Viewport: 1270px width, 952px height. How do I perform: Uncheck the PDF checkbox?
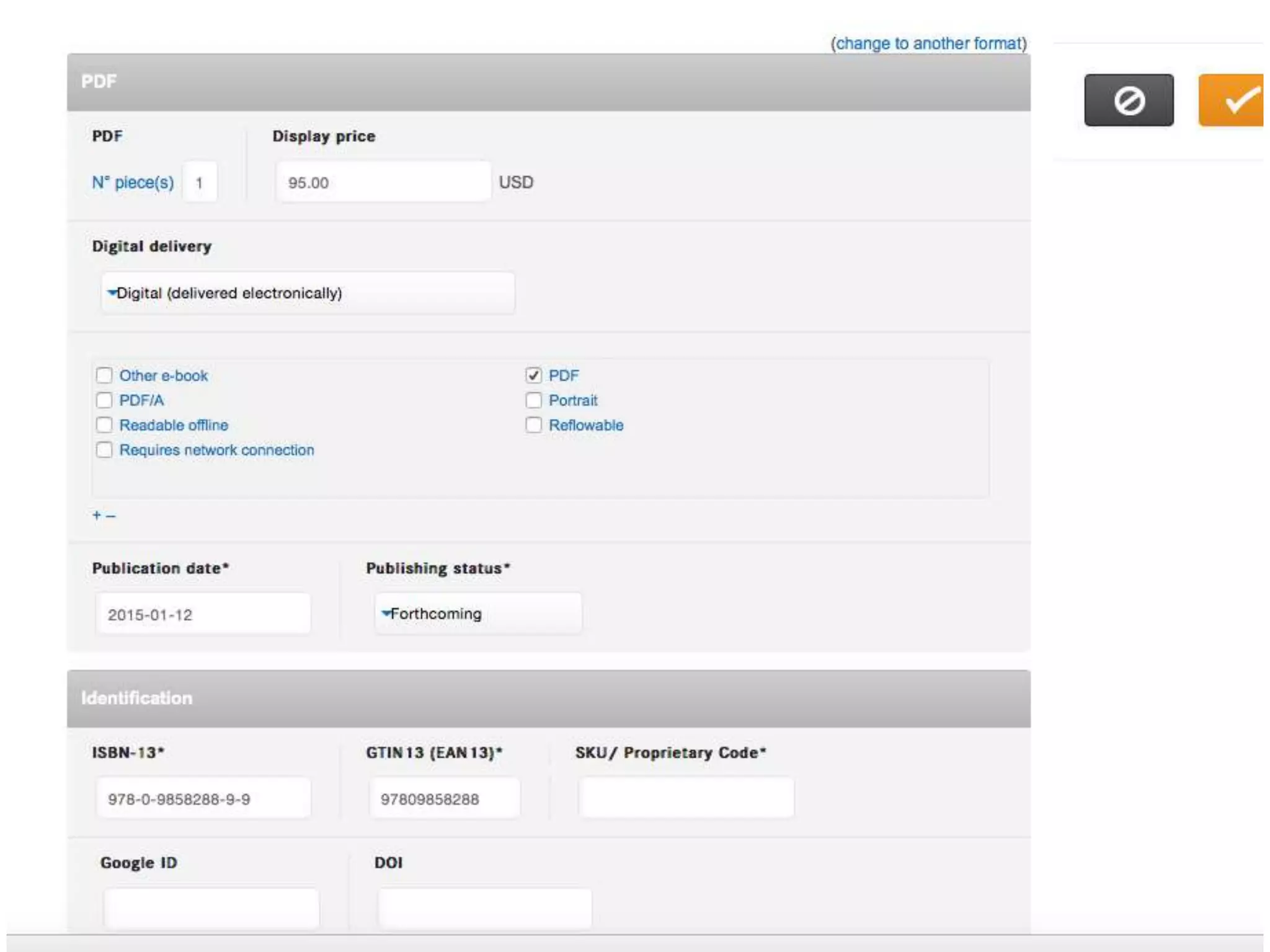coord(533,376)
